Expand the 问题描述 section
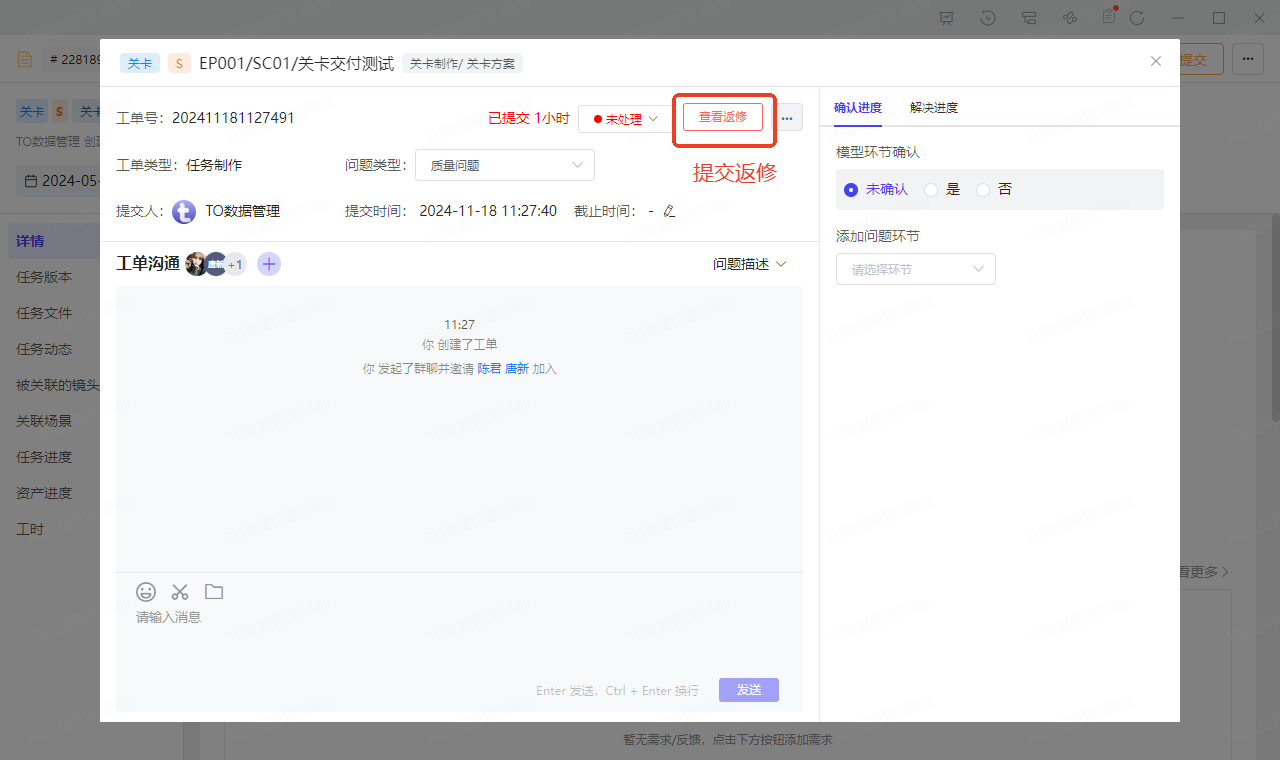The width and height of the screenshot is (1280, 760). 749,264
